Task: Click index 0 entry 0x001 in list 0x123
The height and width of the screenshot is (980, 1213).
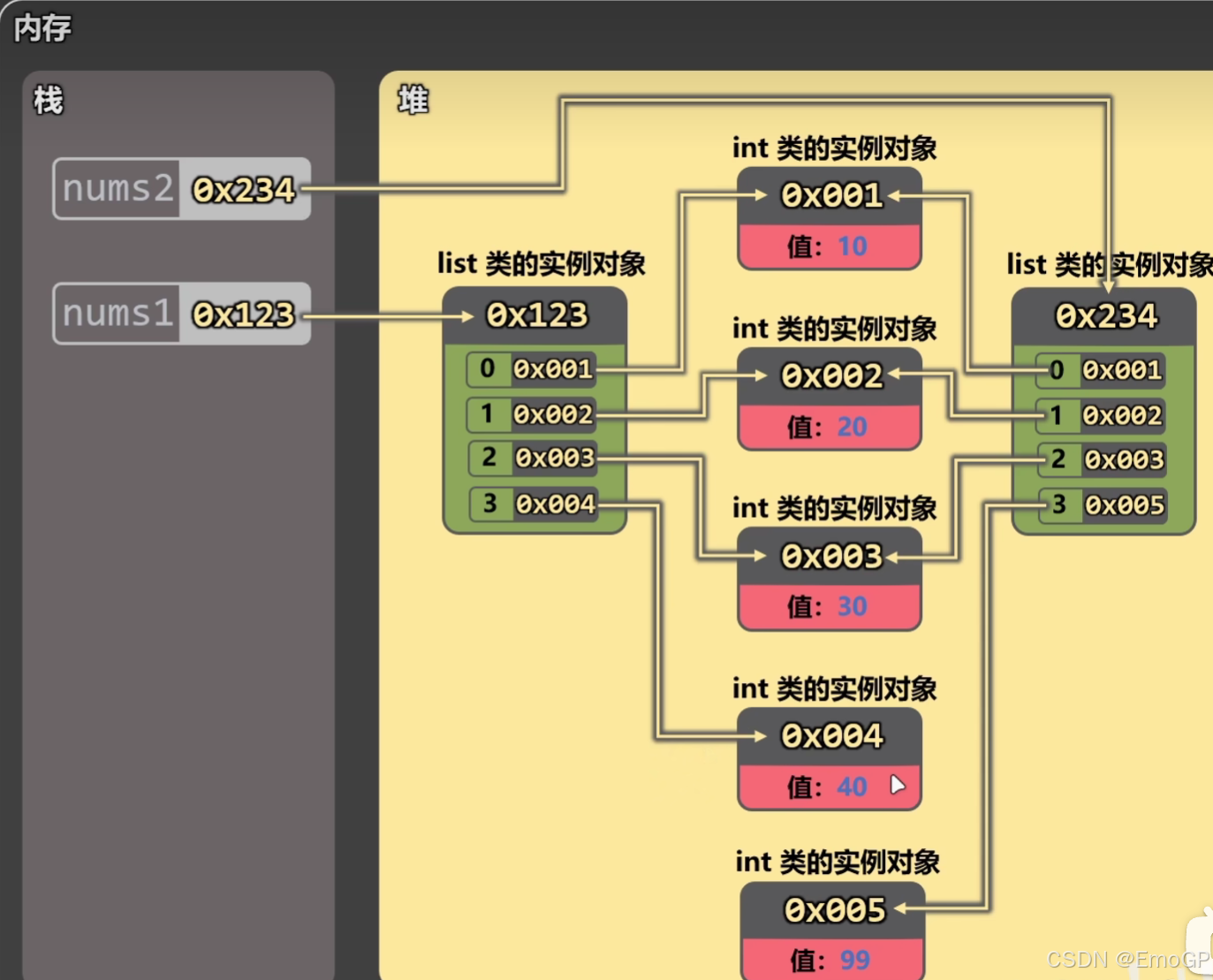Action: (x=533, y=368)
